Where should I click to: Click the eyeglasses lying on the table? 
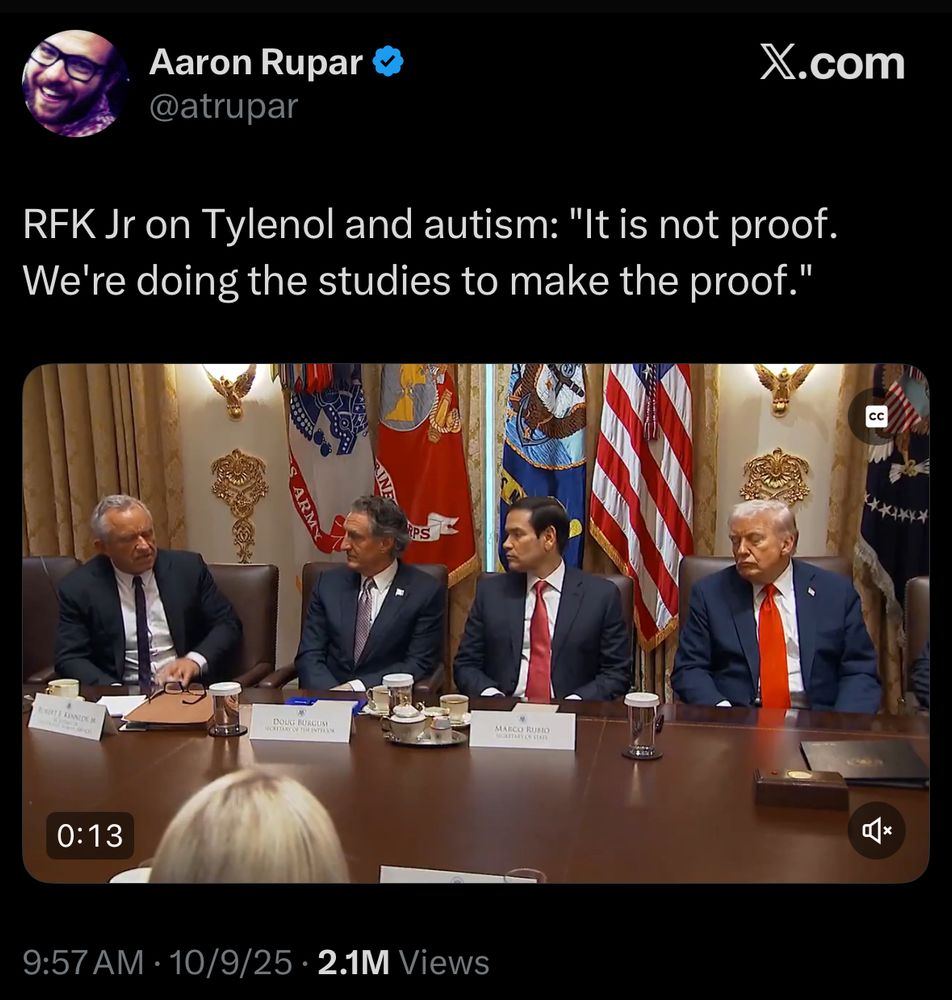[x=185, y=691]
